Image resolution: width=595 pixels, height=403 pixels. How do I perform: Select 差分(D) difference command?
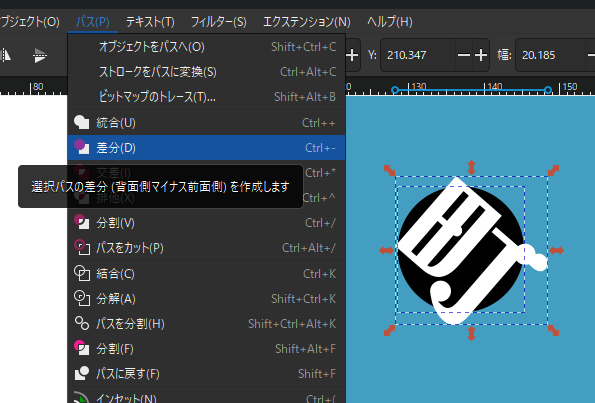pyautogui.click(x=206, y=148)
